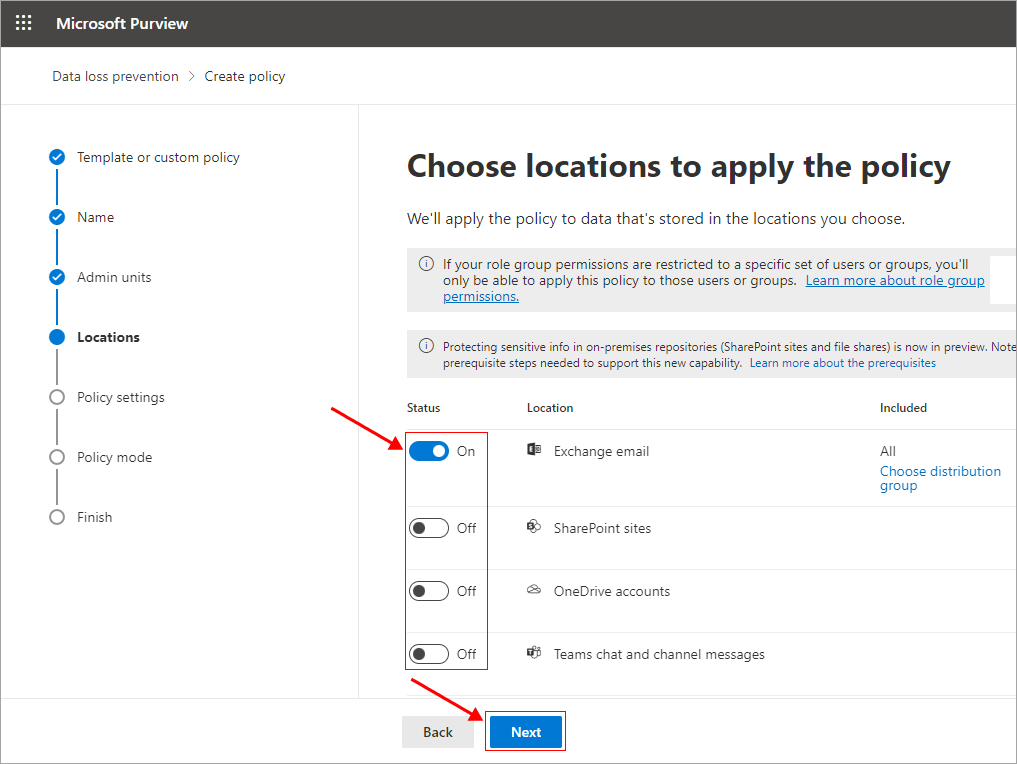Viewport: 1017px width, 764px height.
Task: Click the Status column header
Action: pyautogui.click(x=424, y=408)
